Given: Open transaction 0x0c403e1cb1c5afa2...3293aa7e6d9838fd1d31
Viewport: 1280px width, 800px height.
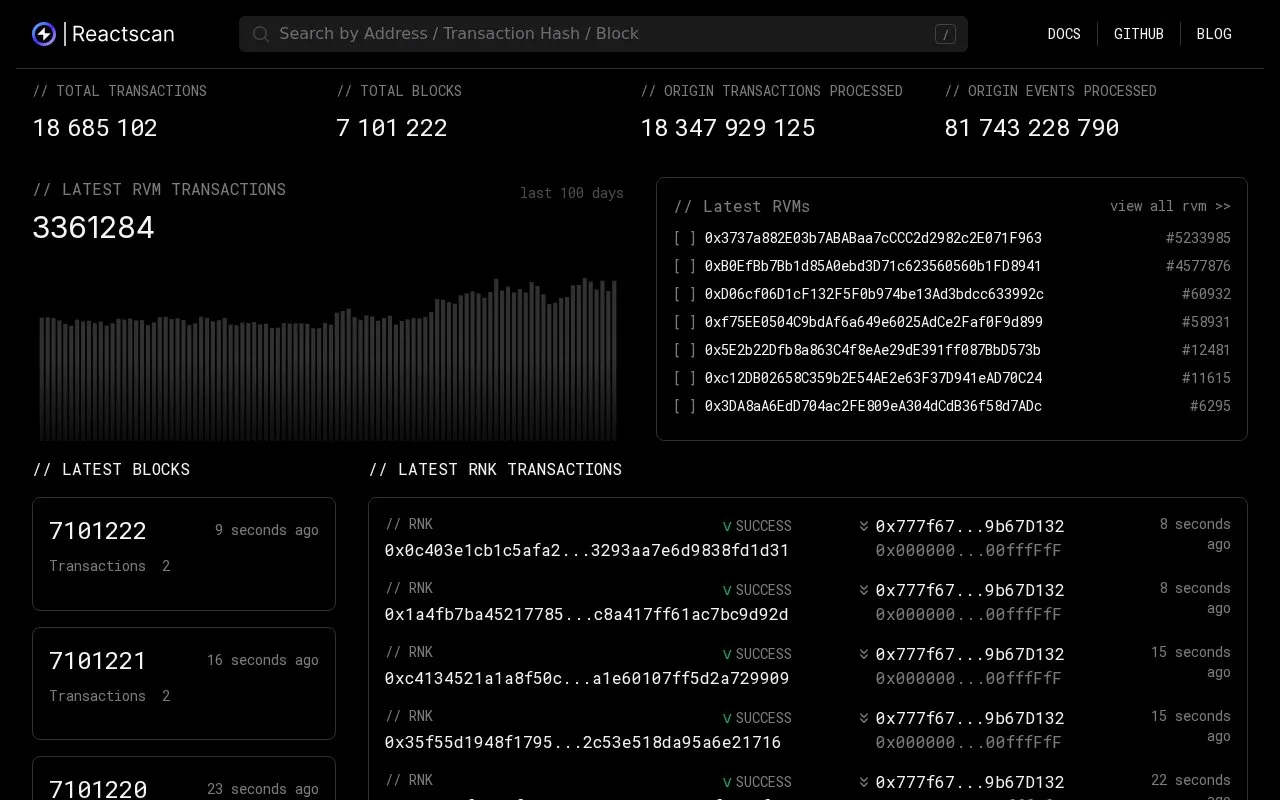Looking at the screenshot, I should pyautogui.click(x=587, y=550).
